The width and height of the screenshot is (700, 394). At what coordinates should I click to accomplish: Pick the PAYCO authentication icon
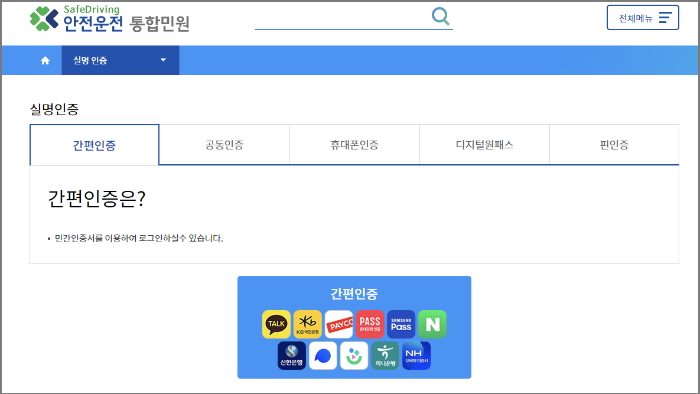pos(339,324)
